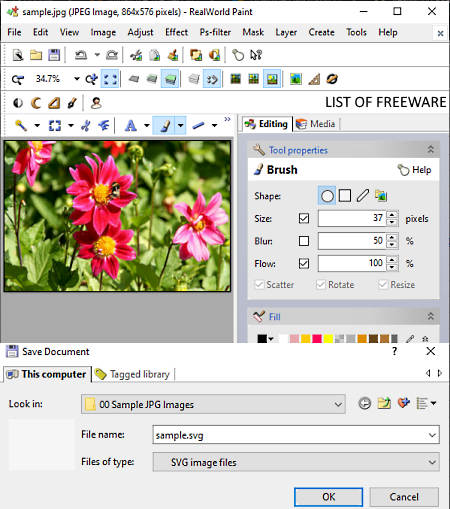
Task: Click the undo arrow icon
Action: [x=81, y=55]
